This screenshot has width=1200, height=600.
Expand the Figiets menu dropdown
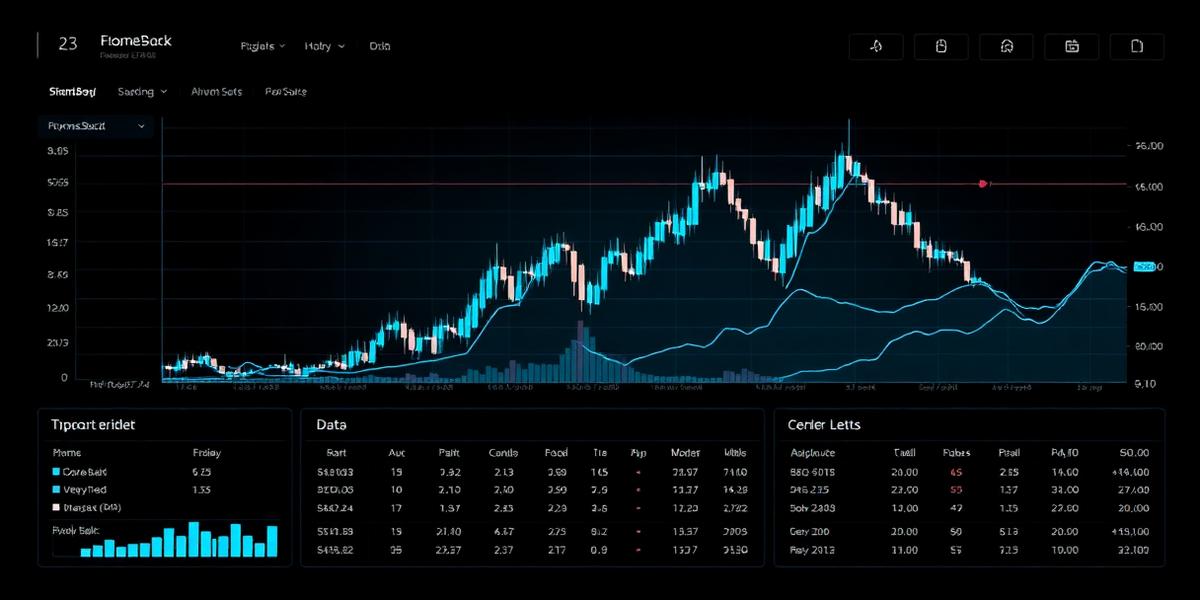pos(263,46)
